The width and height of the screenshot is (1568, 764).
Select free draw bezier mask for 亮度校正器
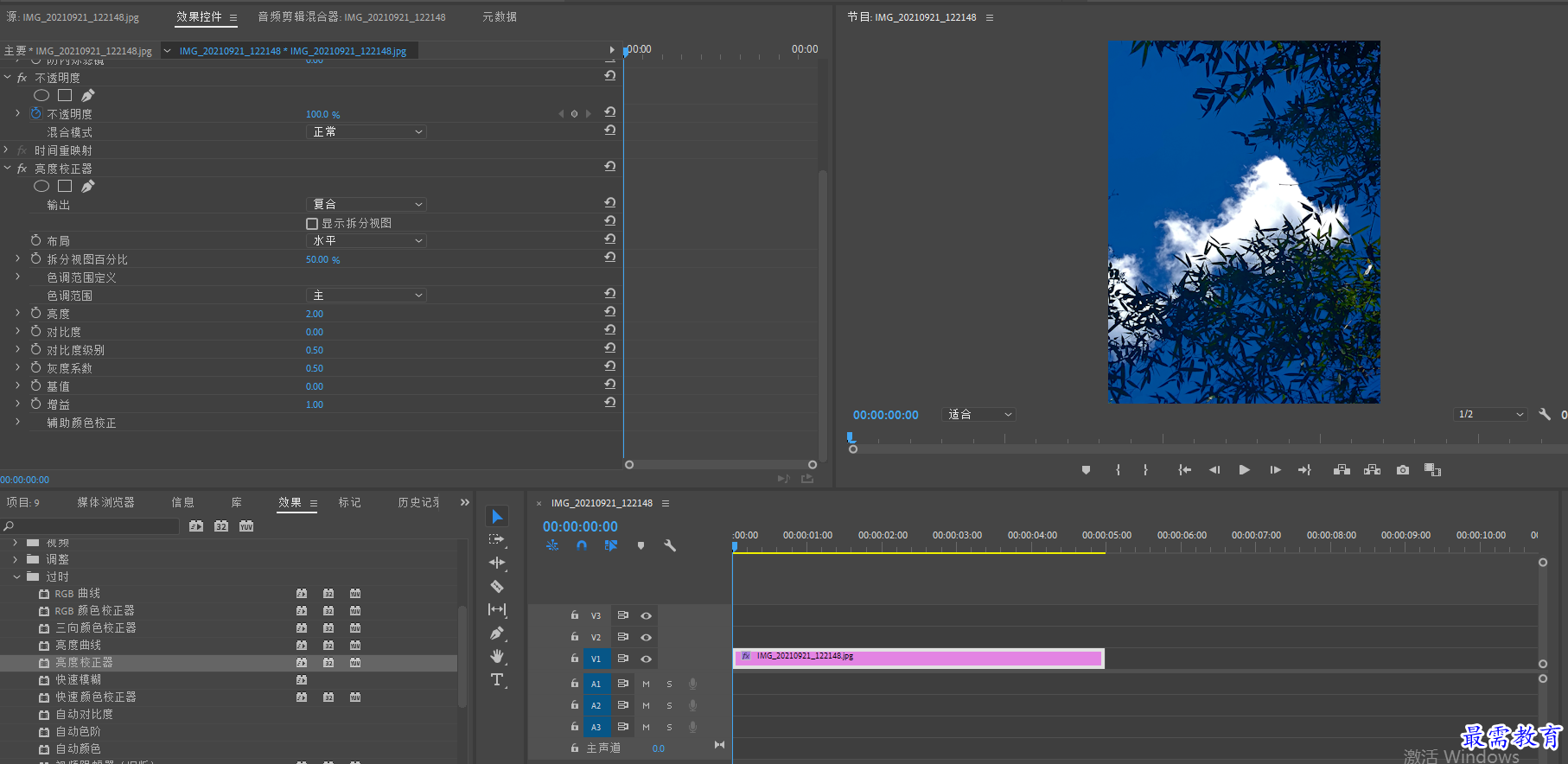click(88, 186)
